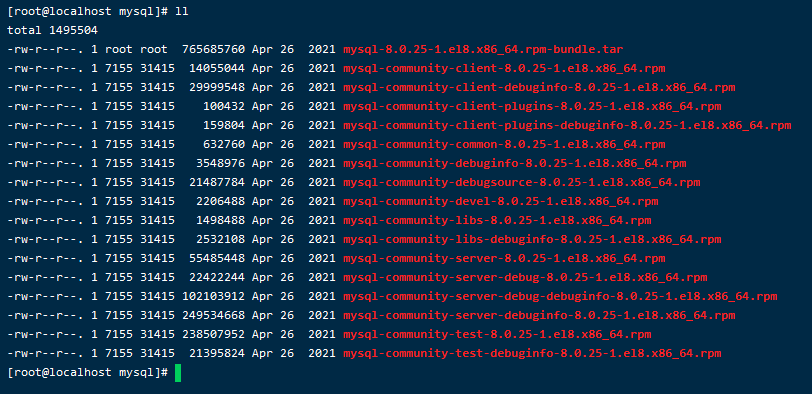Viewport: 812px width, 394px height.
Task: Click the mysql-8.0.25-1.el8.x86_64.rpm-bundle.tar filename
Action: coord(483,50)
